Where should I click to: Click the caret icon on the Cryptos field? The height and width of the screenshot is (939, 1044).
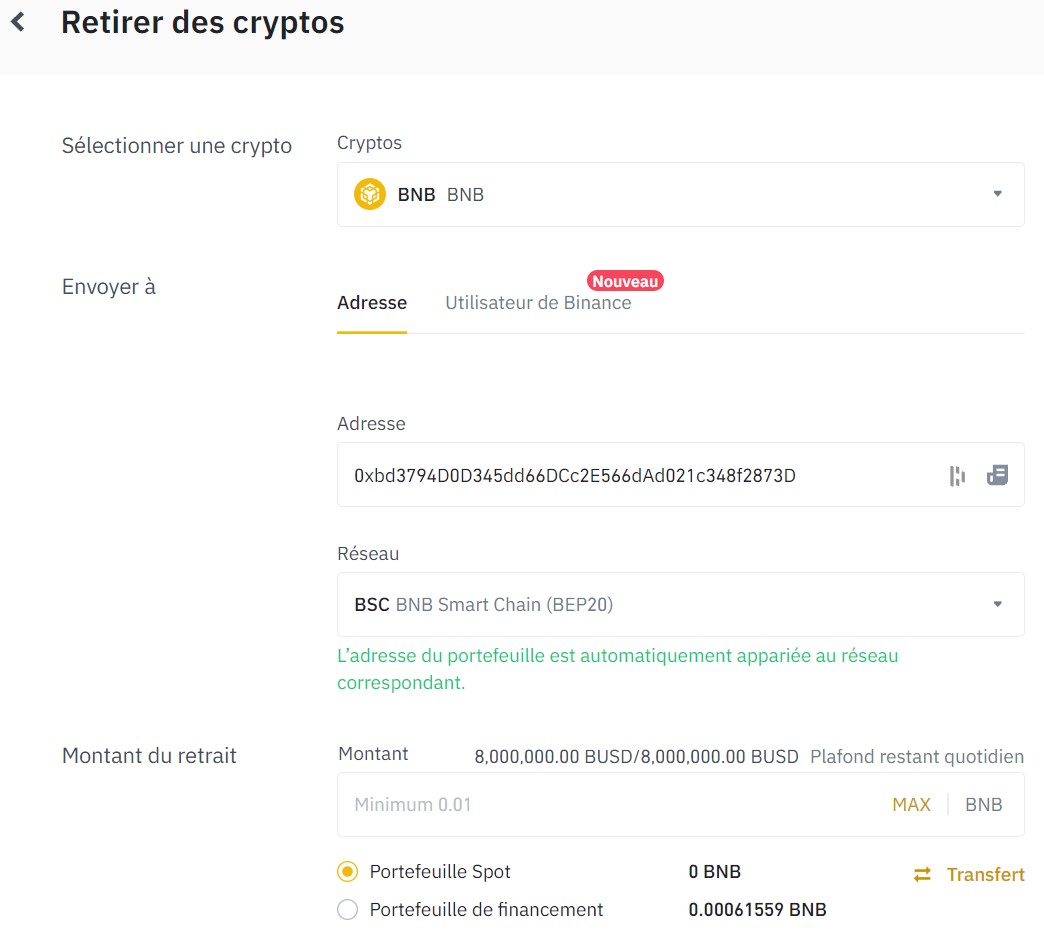tap(997, 194)
